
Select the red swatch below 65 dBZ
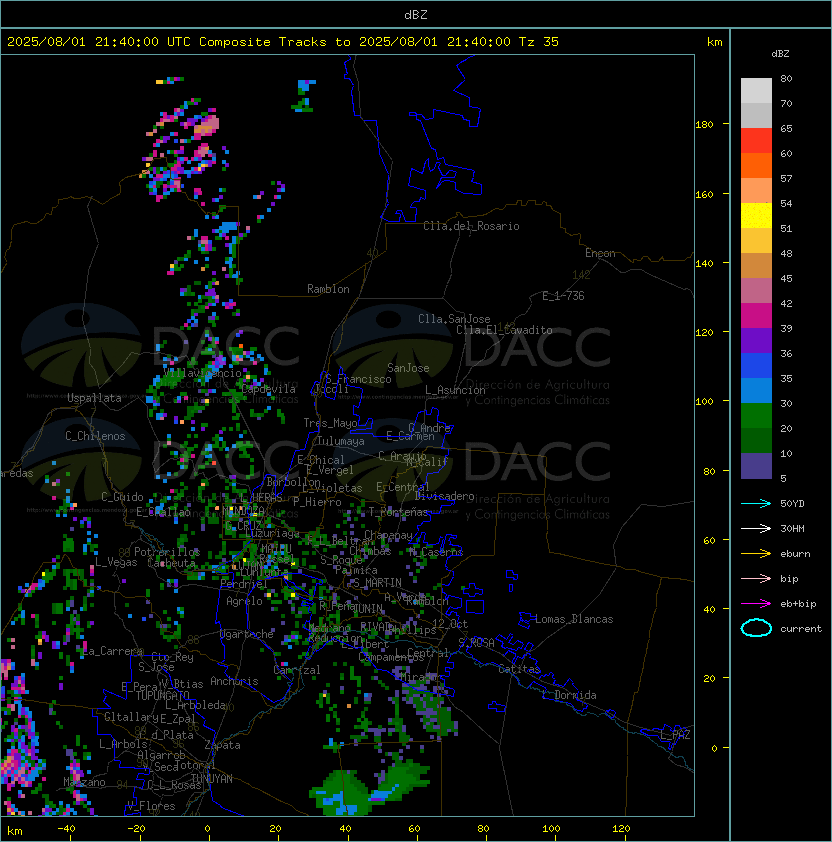pyautogui.click(x=756, y=141)
